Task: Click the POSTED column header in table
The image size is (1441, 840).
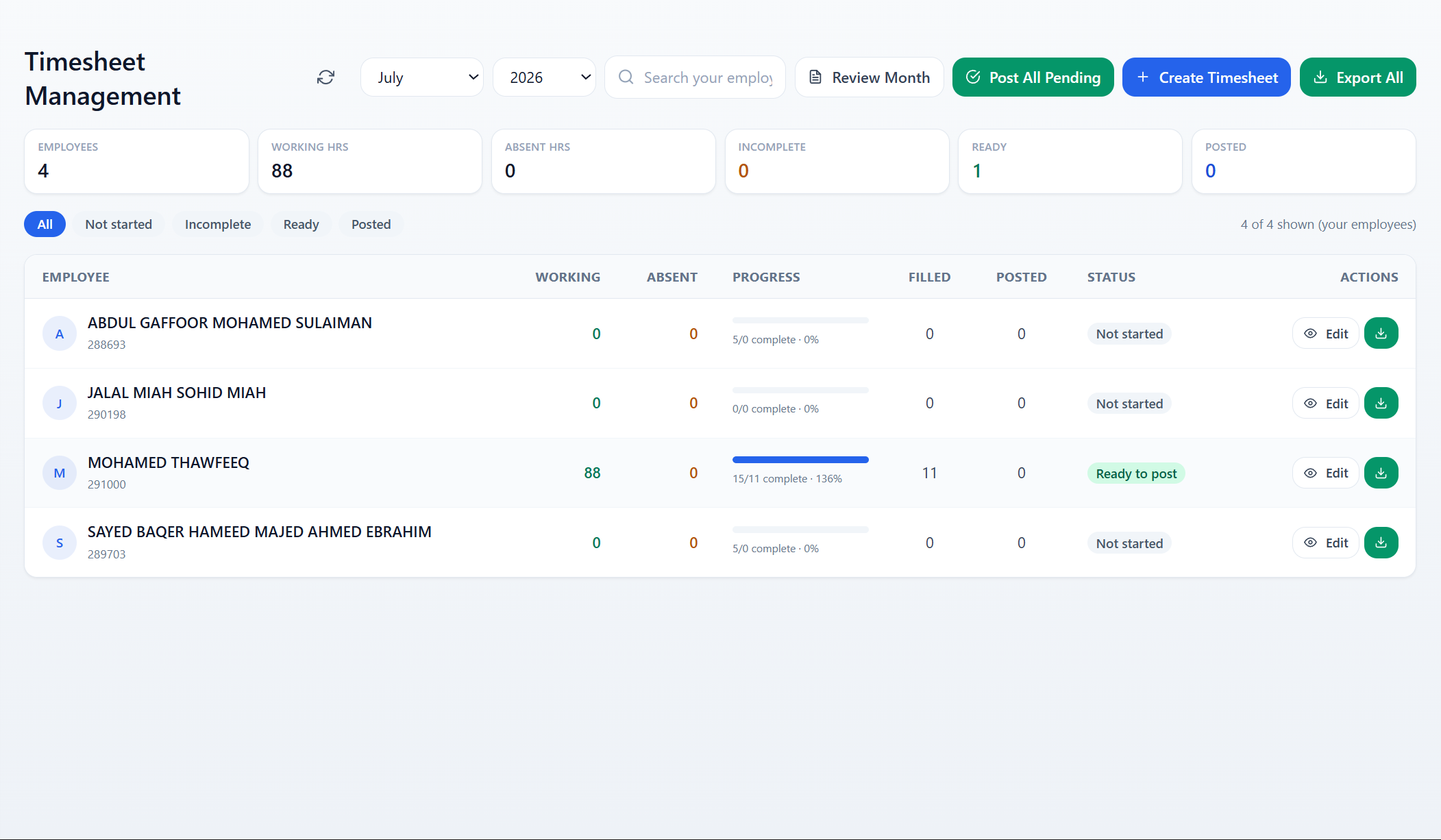Action: (1022, 277)
